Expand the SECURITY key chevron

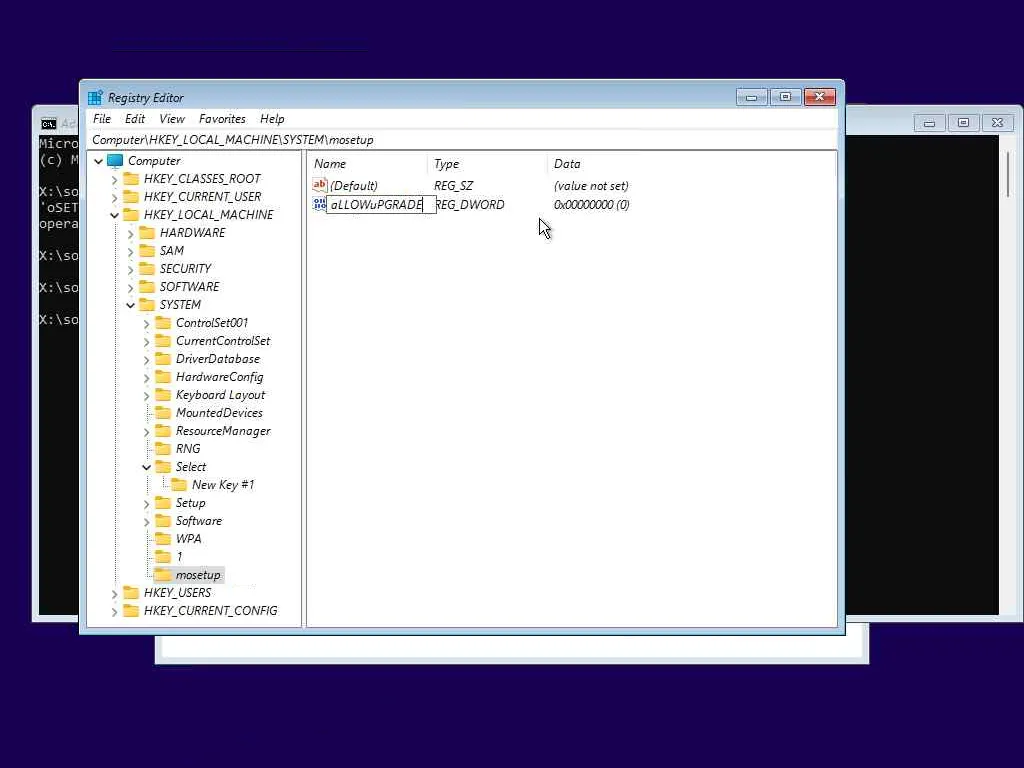(x=131, y=269)
